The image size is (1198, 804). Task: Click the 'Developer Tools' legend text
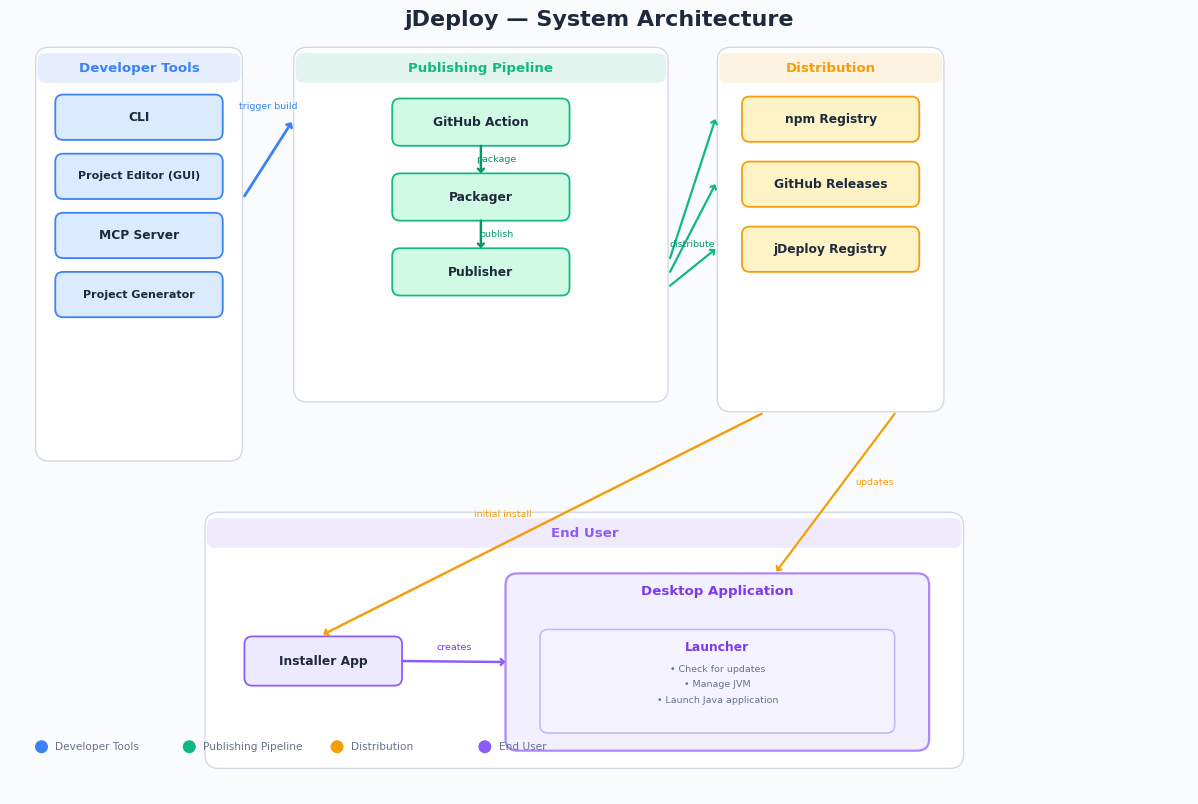(97, 747)
